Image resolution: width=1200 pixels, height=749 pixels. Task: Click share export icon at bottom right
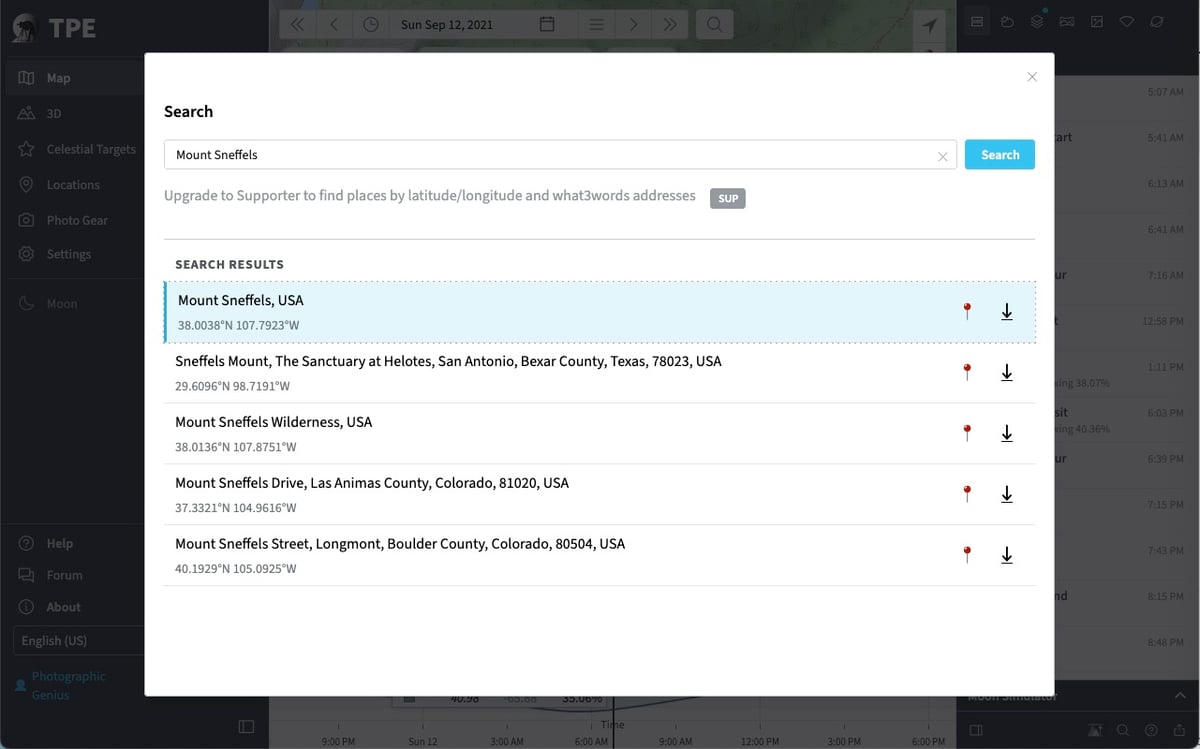1180,730
